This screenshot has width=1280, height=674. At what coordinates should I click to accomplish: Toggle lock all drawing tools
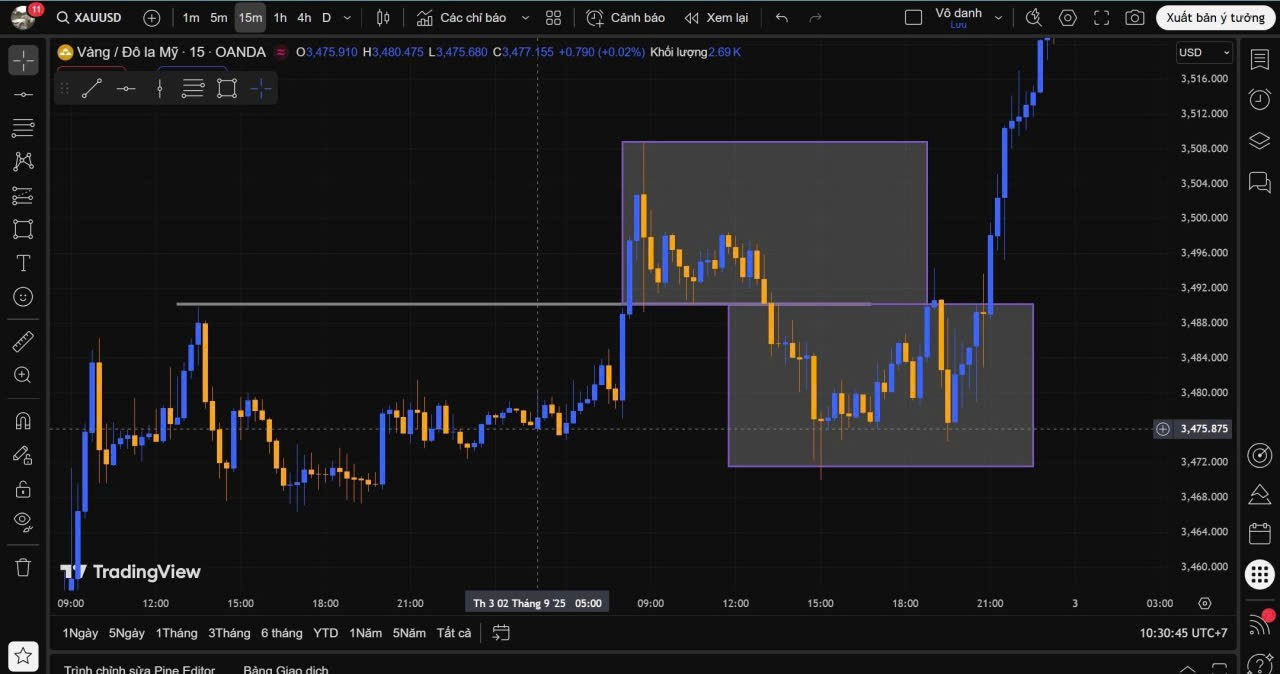(x=22, y=488)
